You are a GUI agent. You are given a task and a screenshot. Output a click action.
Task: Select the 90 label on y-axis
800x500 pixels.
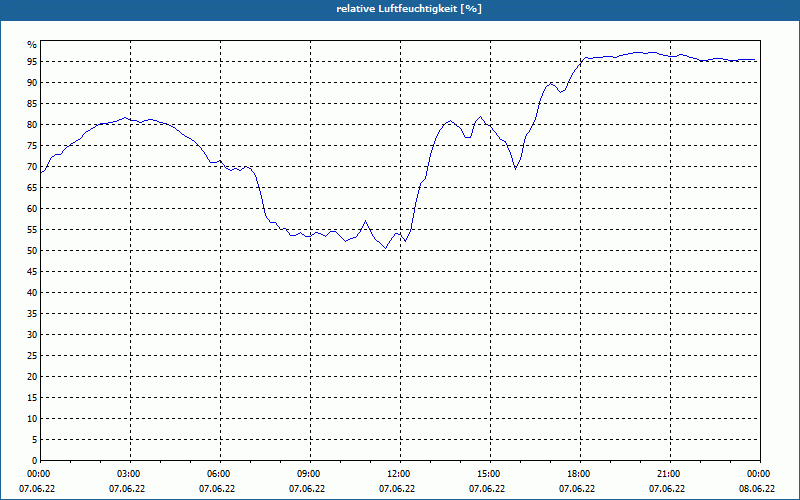point(32,83)
